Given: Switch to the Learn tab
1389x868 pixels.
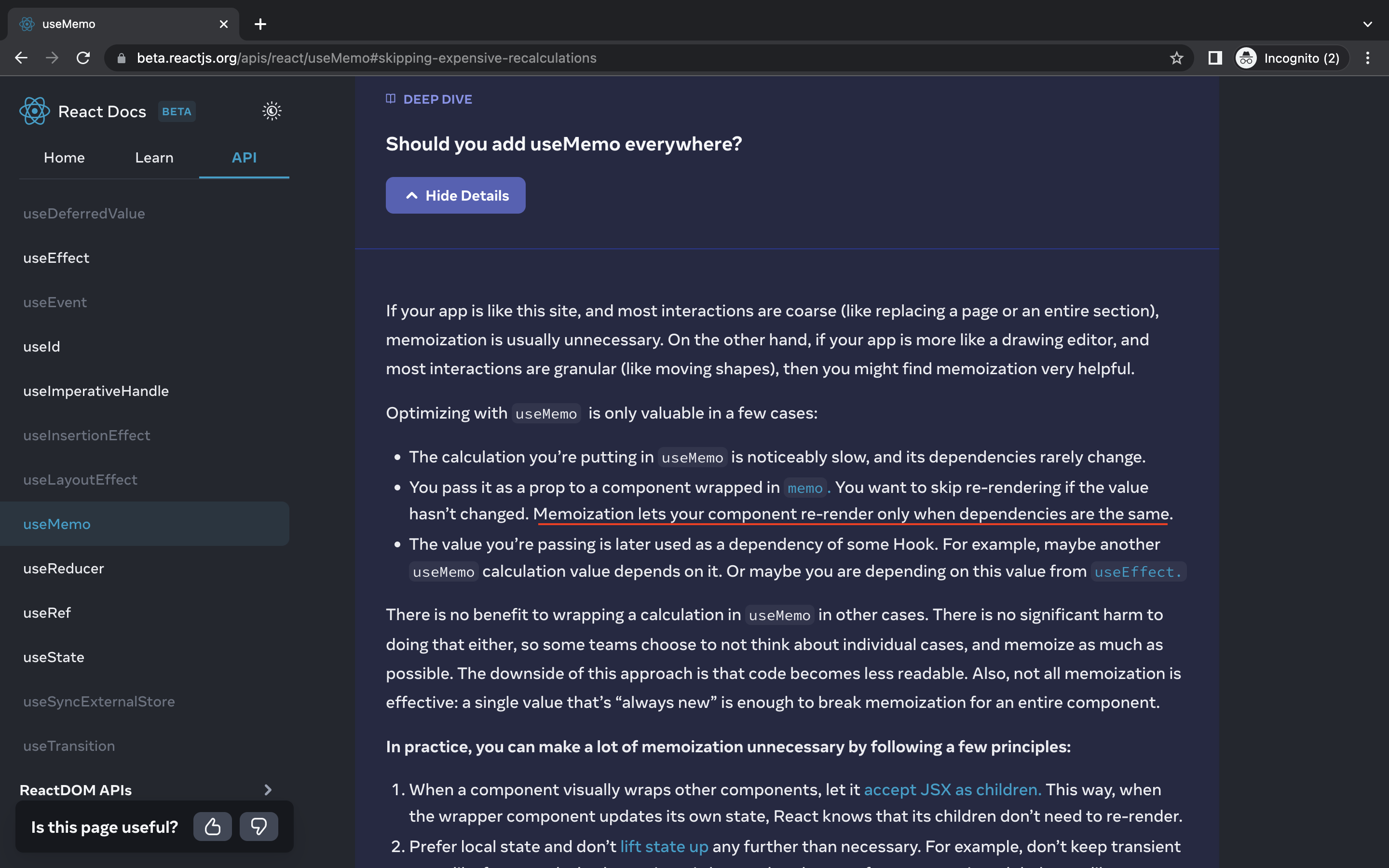Looking at the screenshot, I should click(154, 158).
